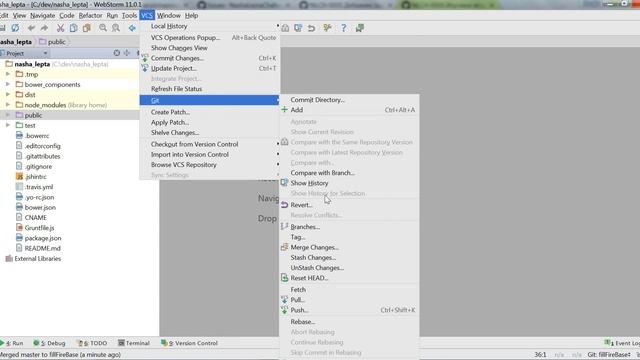Open the Tools menu
Screen dimensions: 640x360
coord(129,16)
